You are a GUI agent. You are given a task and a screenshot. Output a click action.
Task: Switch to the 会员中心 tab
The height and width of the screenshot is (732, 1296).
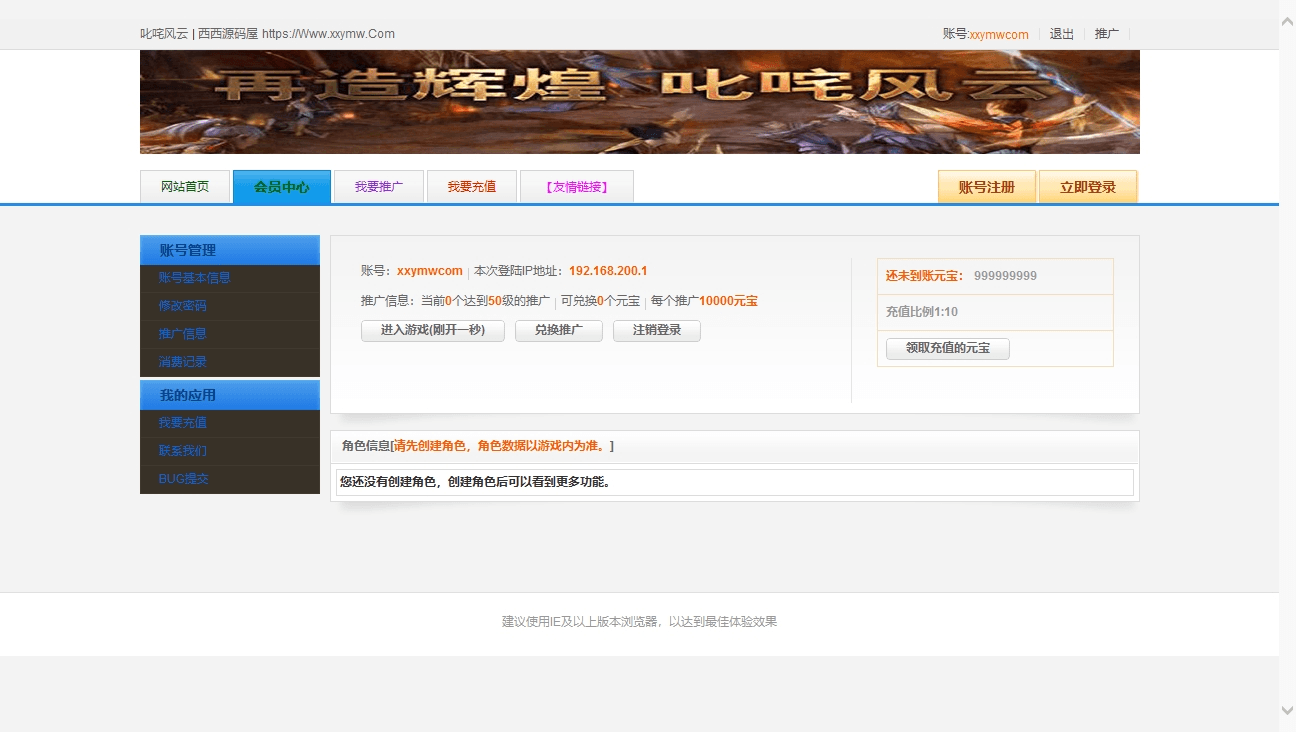[x=282, y=187]
